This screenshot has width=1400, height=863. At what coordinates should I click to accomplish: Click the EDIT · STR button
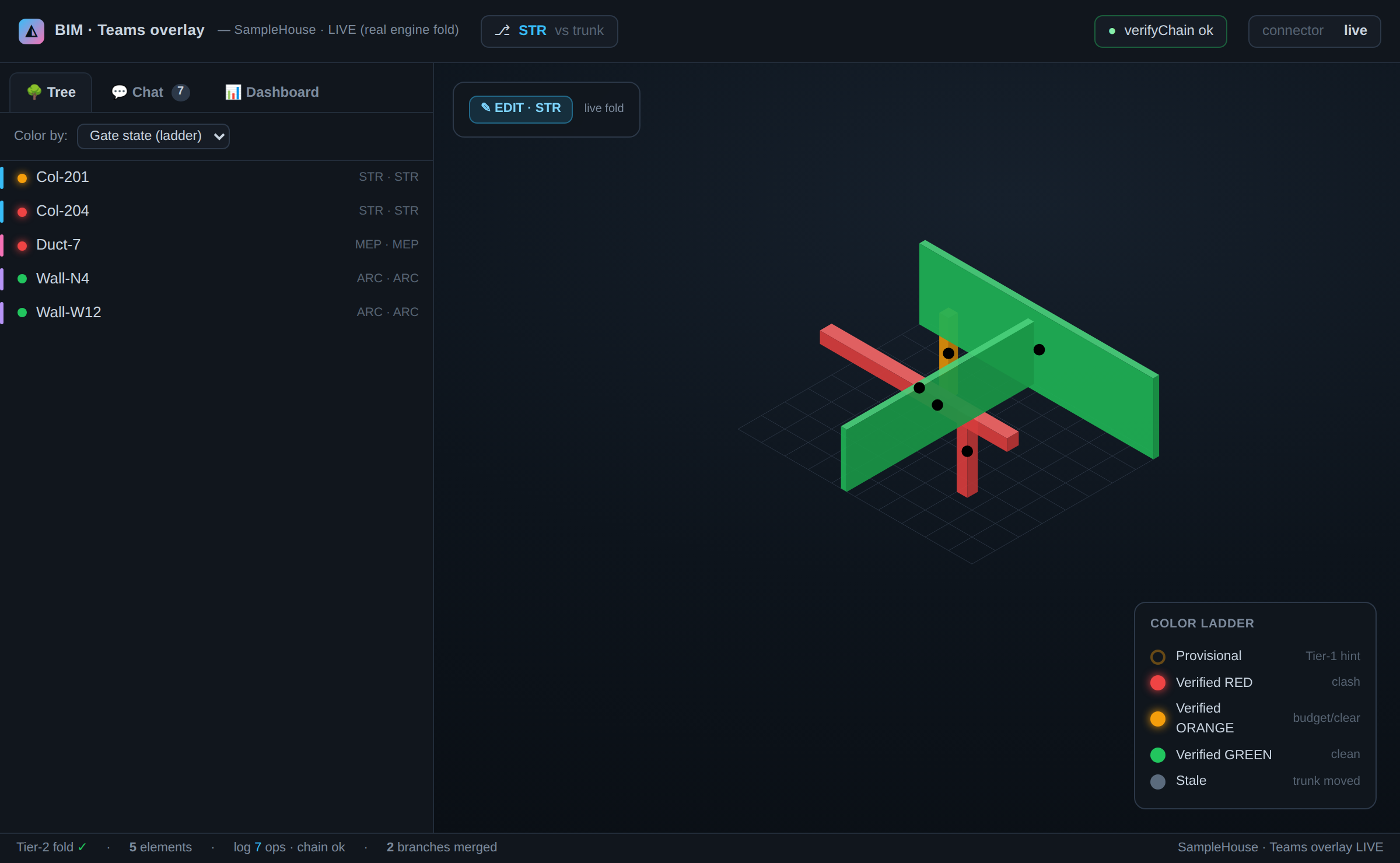pos(520,109)
